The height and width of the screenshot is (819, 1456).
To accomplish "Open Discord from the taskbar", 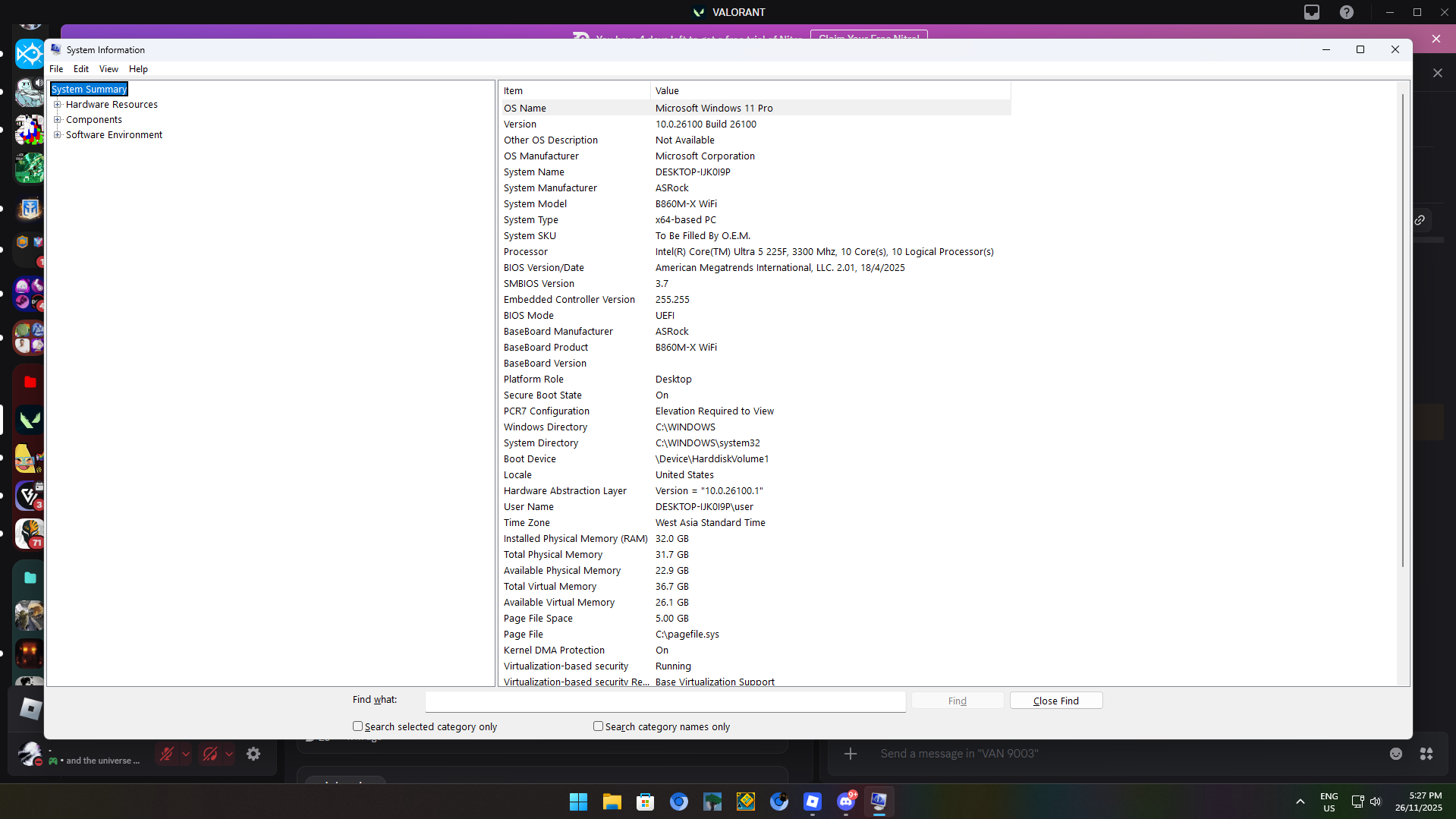I will tap(846, 802).
